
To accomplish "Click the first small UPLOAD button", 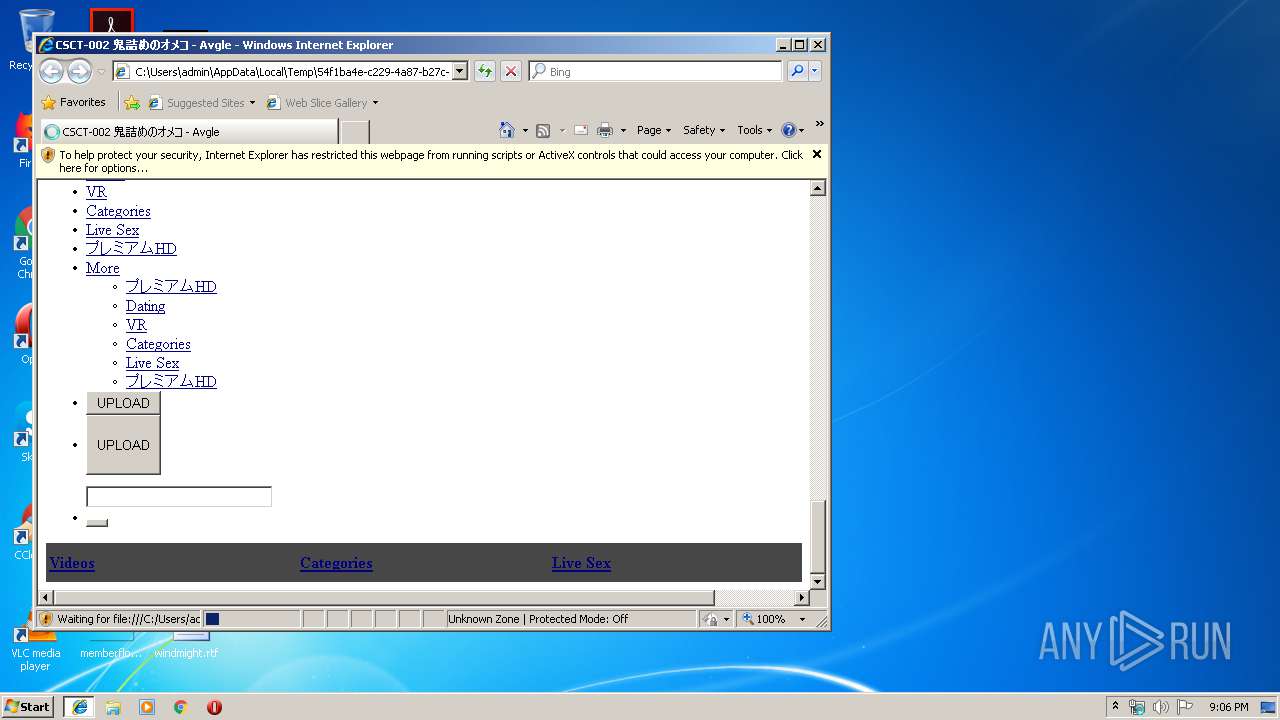I will click(123, 403).
